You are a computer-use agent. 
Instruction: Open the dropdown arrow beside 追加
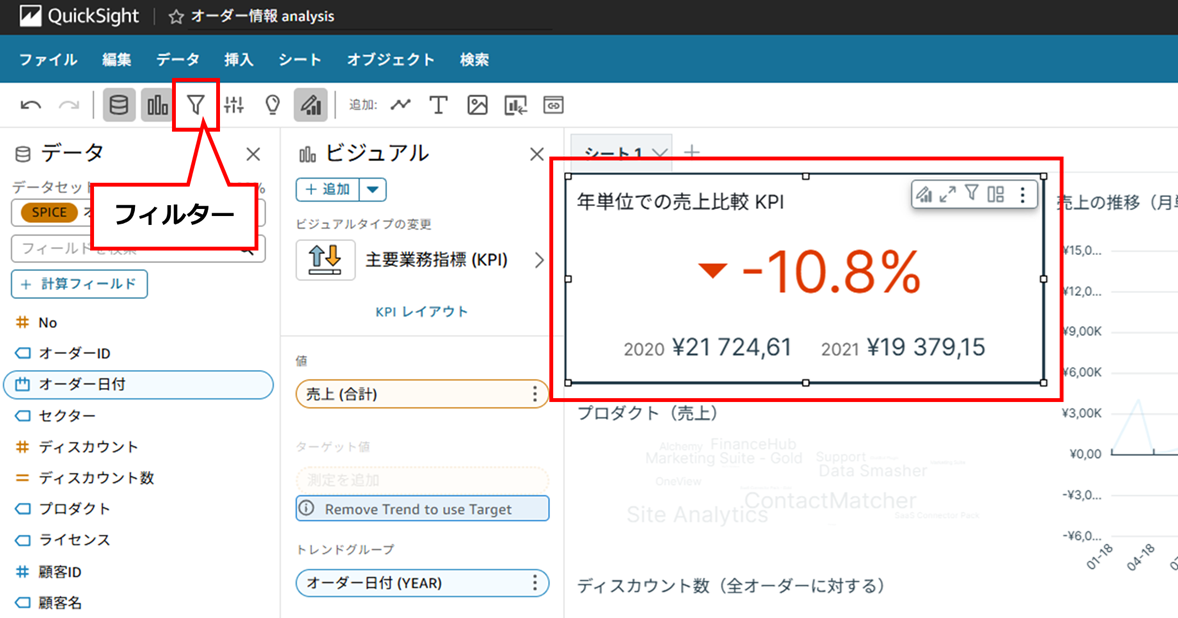point(373,189)
